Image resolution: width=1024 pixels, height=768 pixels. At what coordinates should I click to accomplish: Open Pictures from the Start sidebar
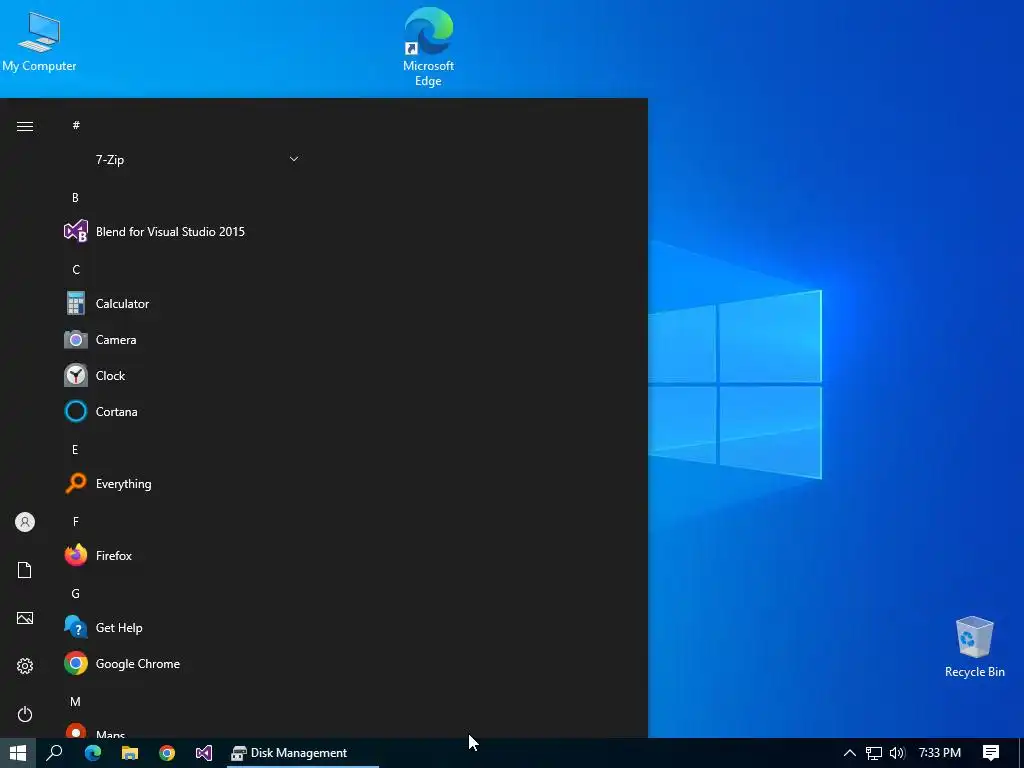coord(25,618)
